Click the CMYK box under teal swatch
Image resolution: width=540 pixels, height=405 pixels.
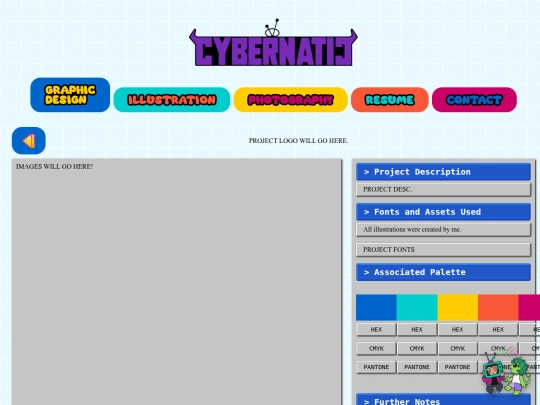tap(417, 349)
